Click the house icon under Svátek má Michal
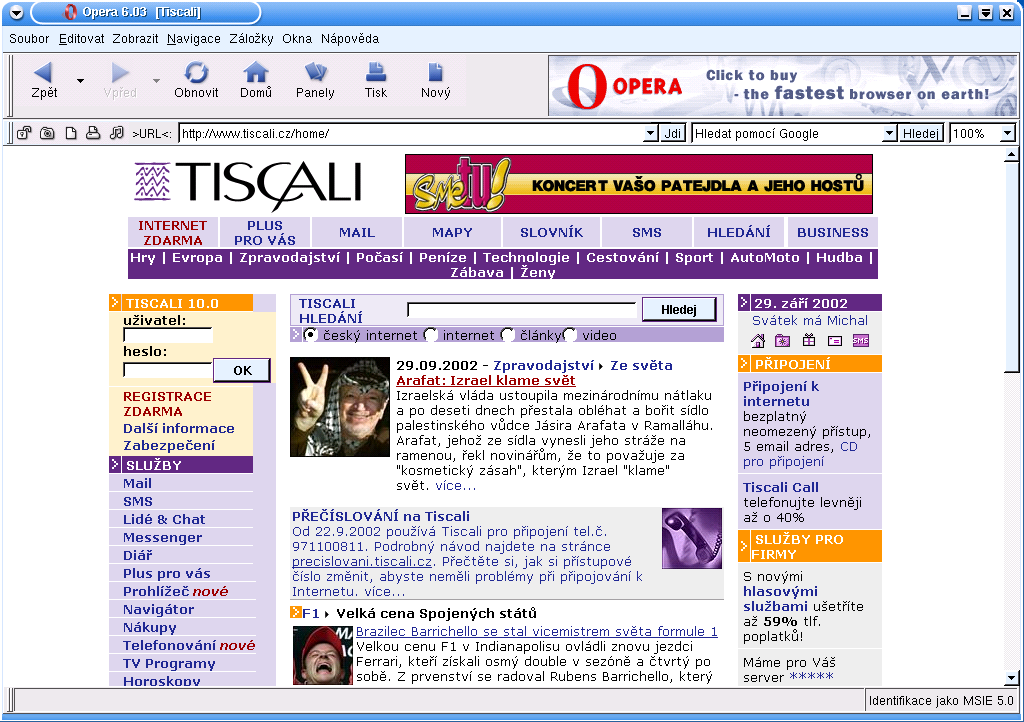Viewport: 1024px width, 722px height. coord(758,340)
